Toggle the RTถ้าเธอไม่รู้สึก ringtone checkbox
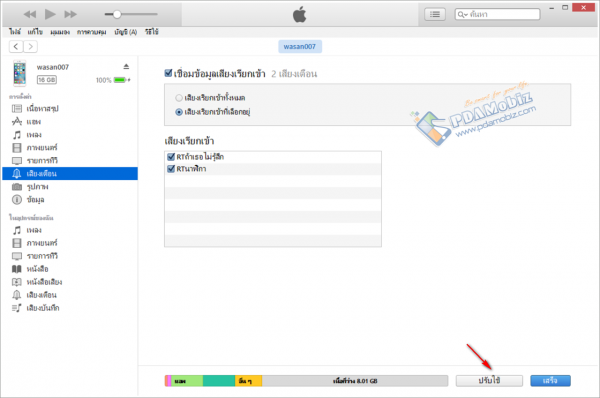 point(171,157)
